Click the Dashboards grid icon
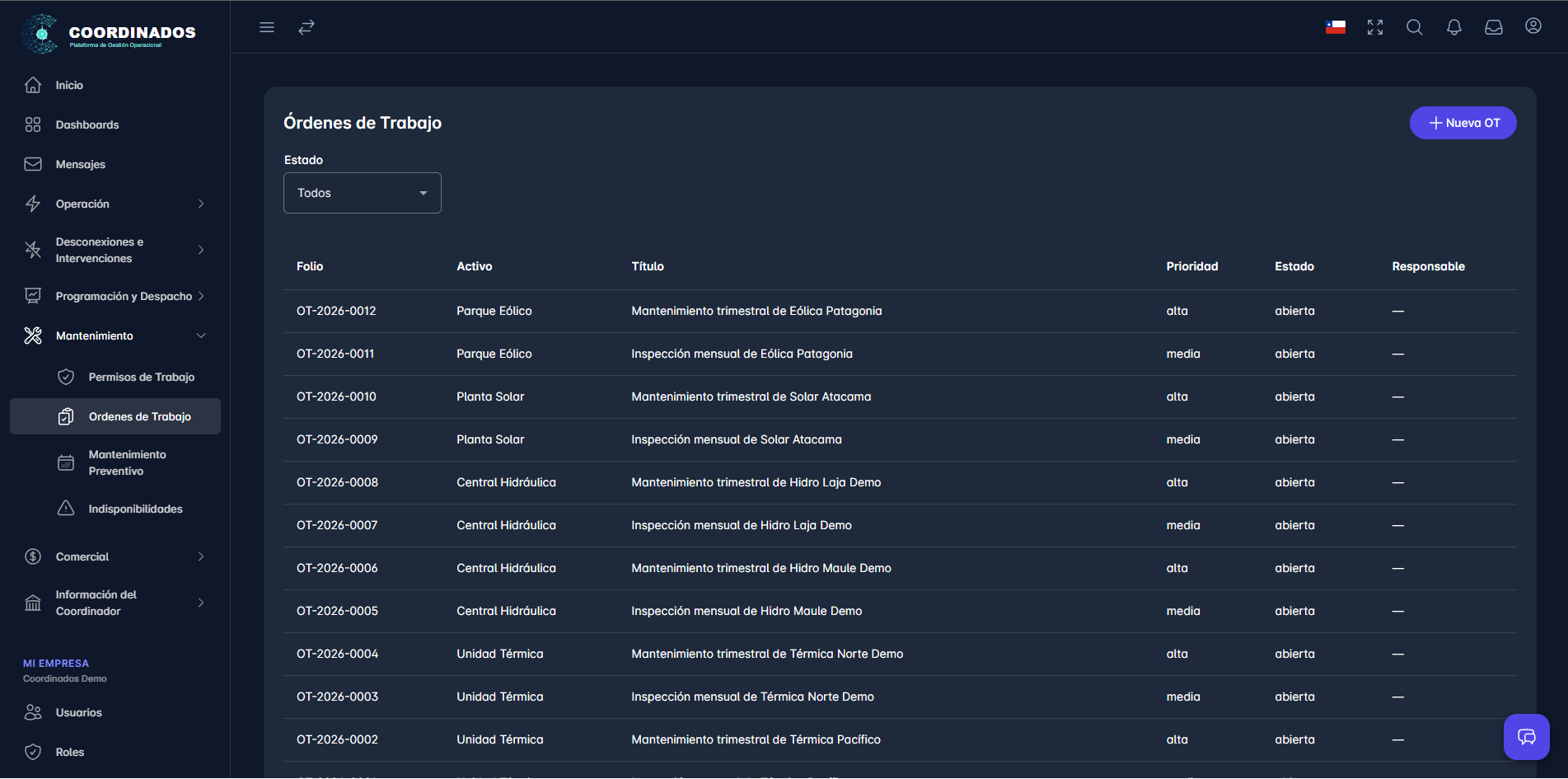1568x779 pixels. click(x=33, y=124)
